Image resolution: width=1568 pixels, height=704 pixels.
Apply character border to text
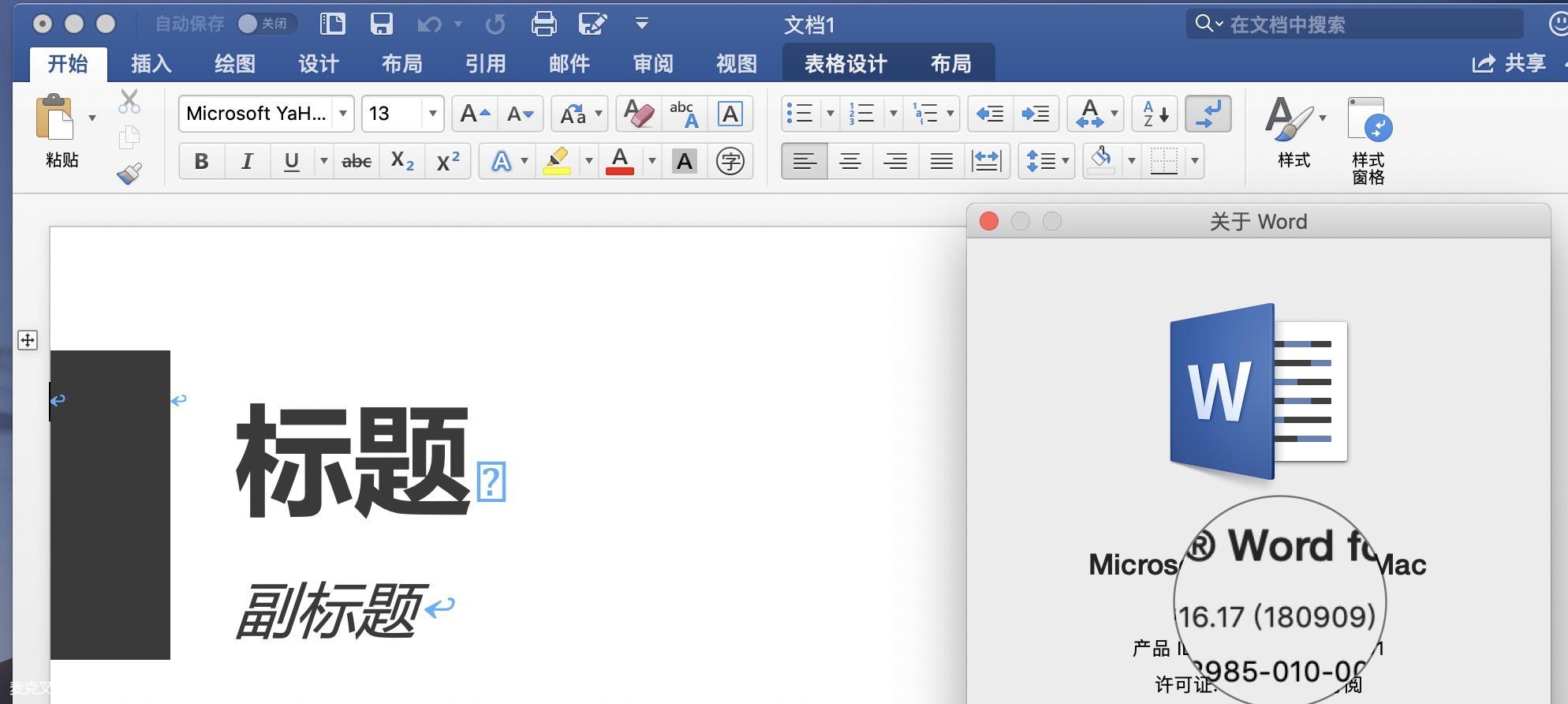click(730, 114)
